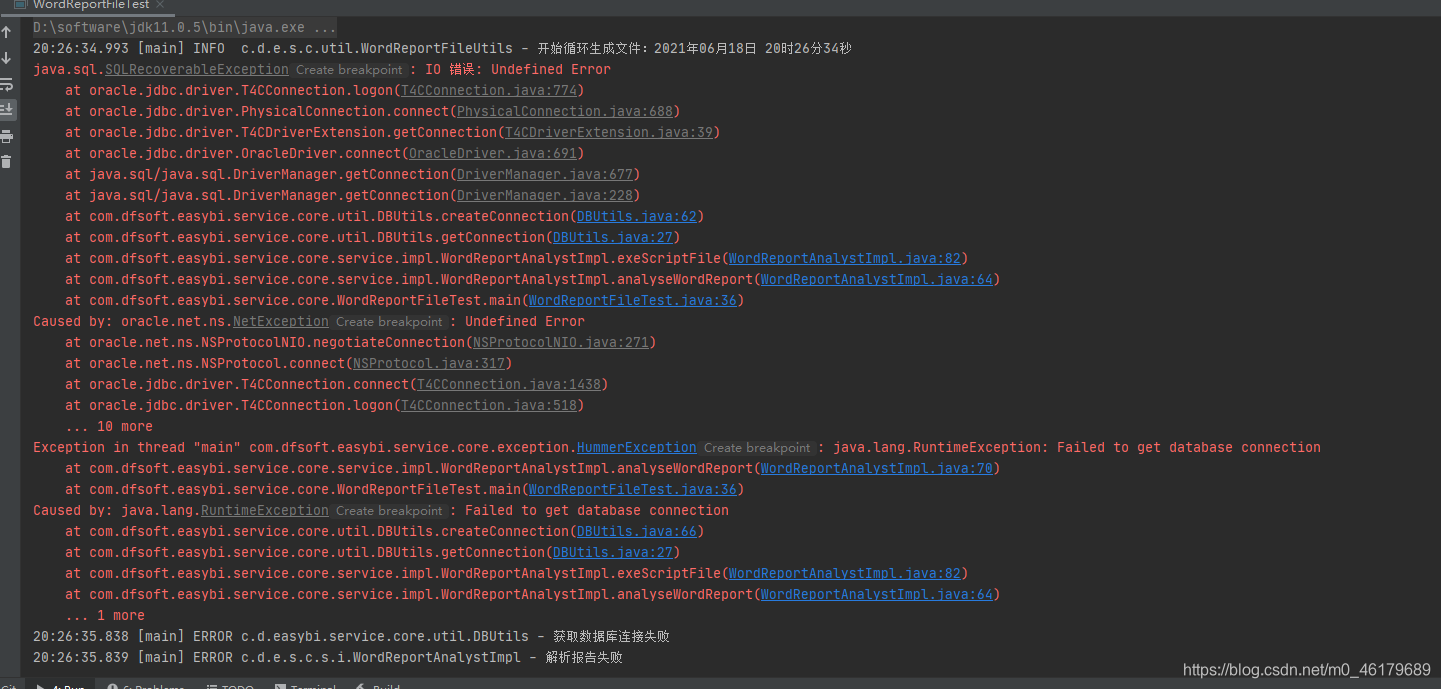Screen dimensions: 1441x689
Task: Click Create breakpoint for NetException
Action: 389,321
